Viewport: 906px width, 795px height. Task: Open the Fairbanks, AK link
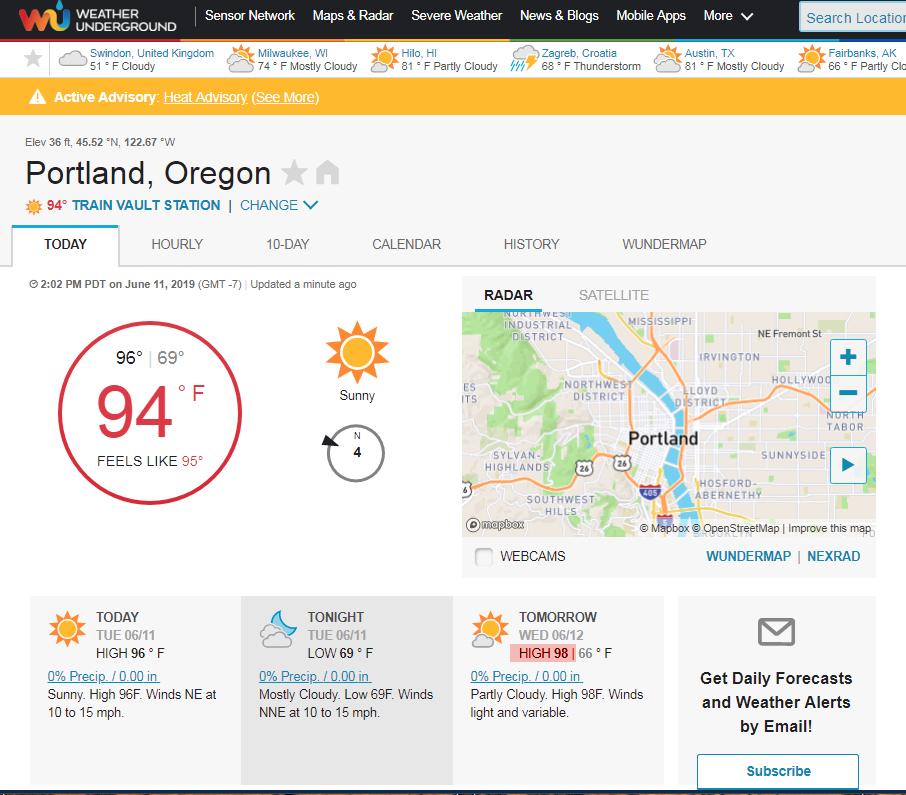click(862, 53)
